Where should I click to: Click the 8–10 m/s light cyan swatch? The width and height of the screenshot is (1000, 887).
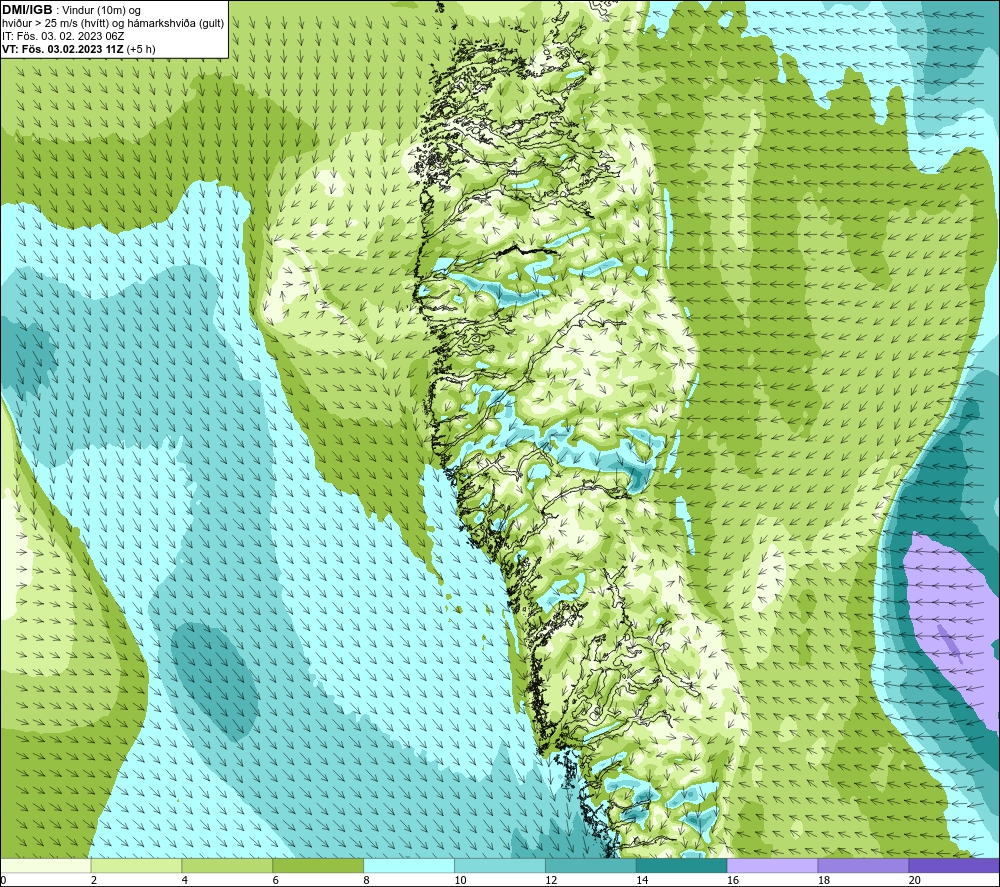pos(409,865)
